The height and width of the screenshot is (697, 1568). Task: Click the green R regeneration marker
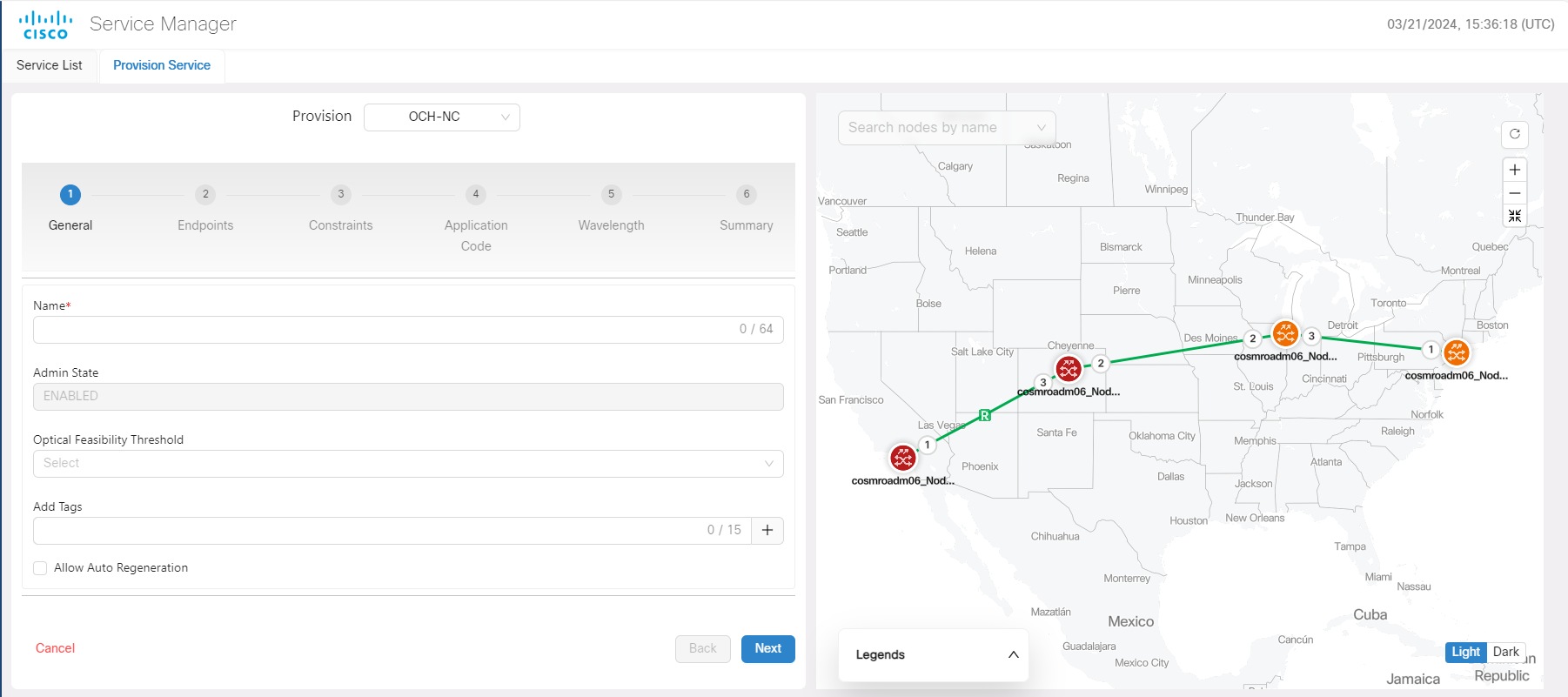click(985, 415)
